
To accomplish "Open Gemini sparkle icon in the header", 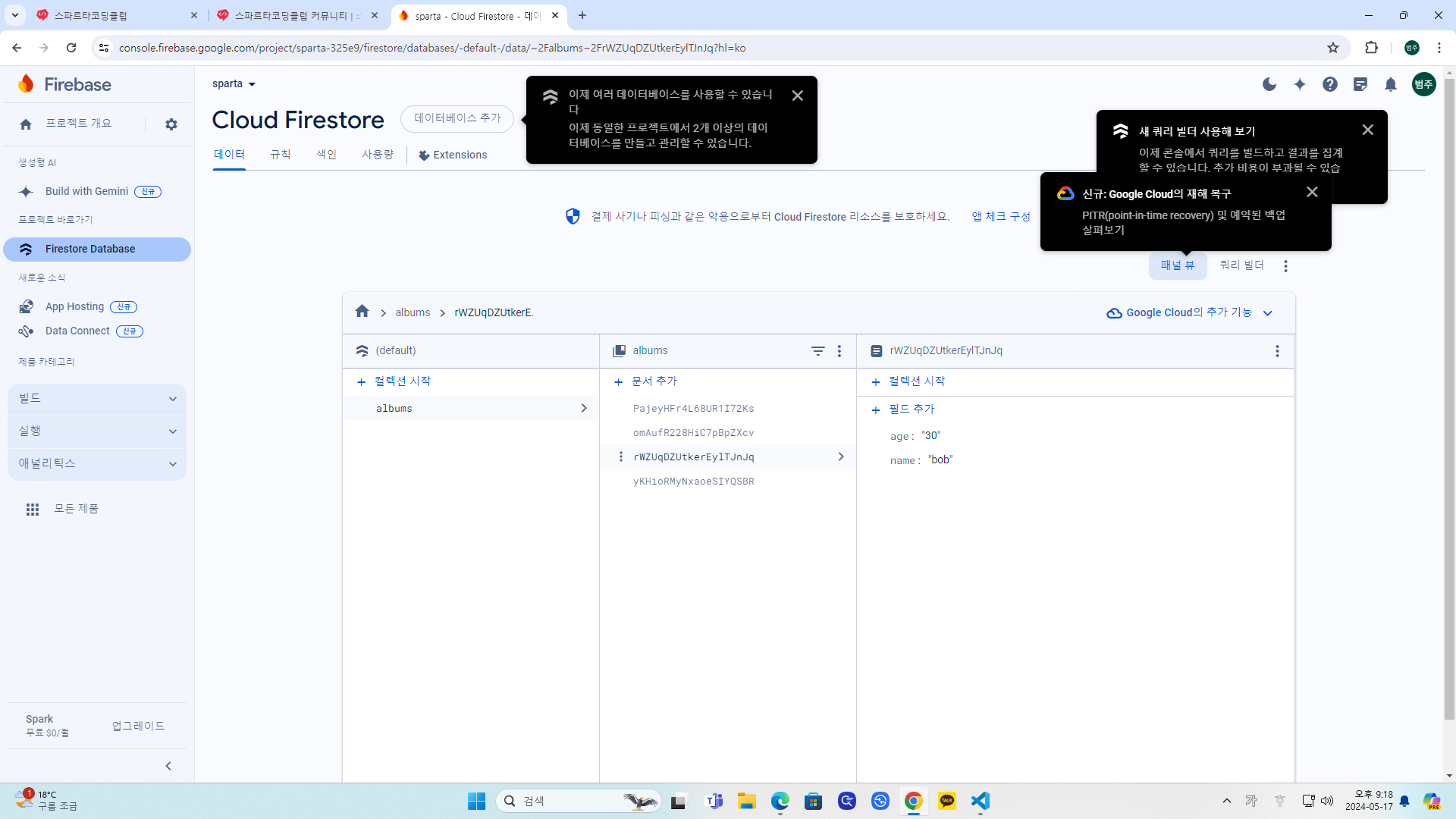I will click(x=1300, y=84).
